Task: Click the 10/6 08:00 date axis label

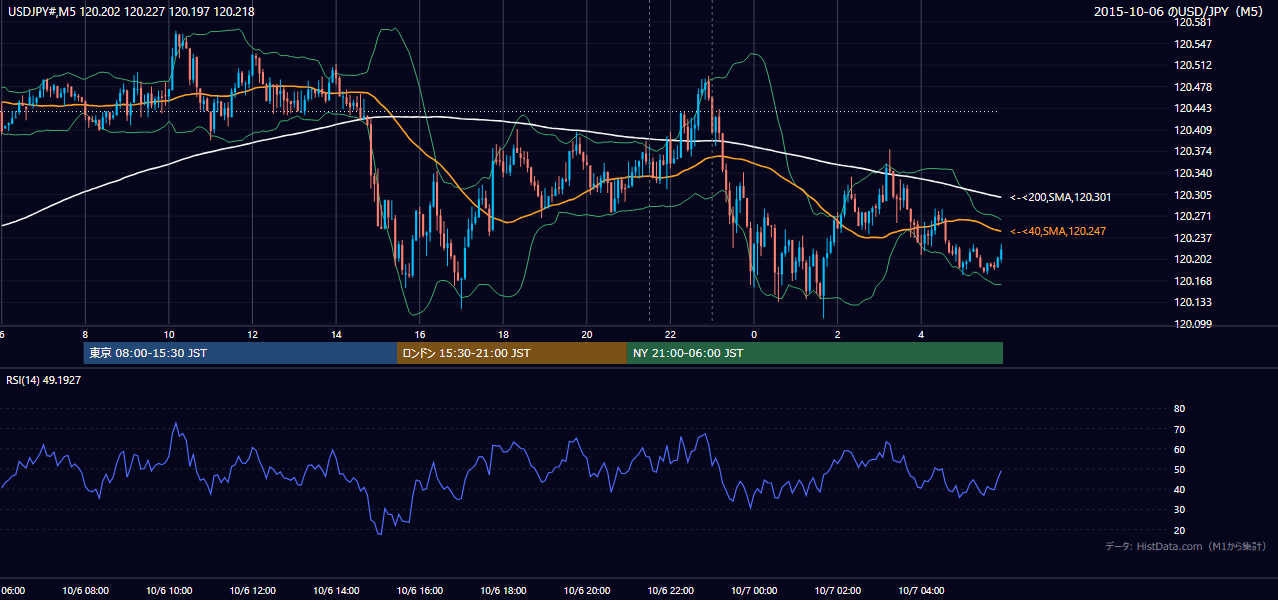Action: click(x=85, y=591)
